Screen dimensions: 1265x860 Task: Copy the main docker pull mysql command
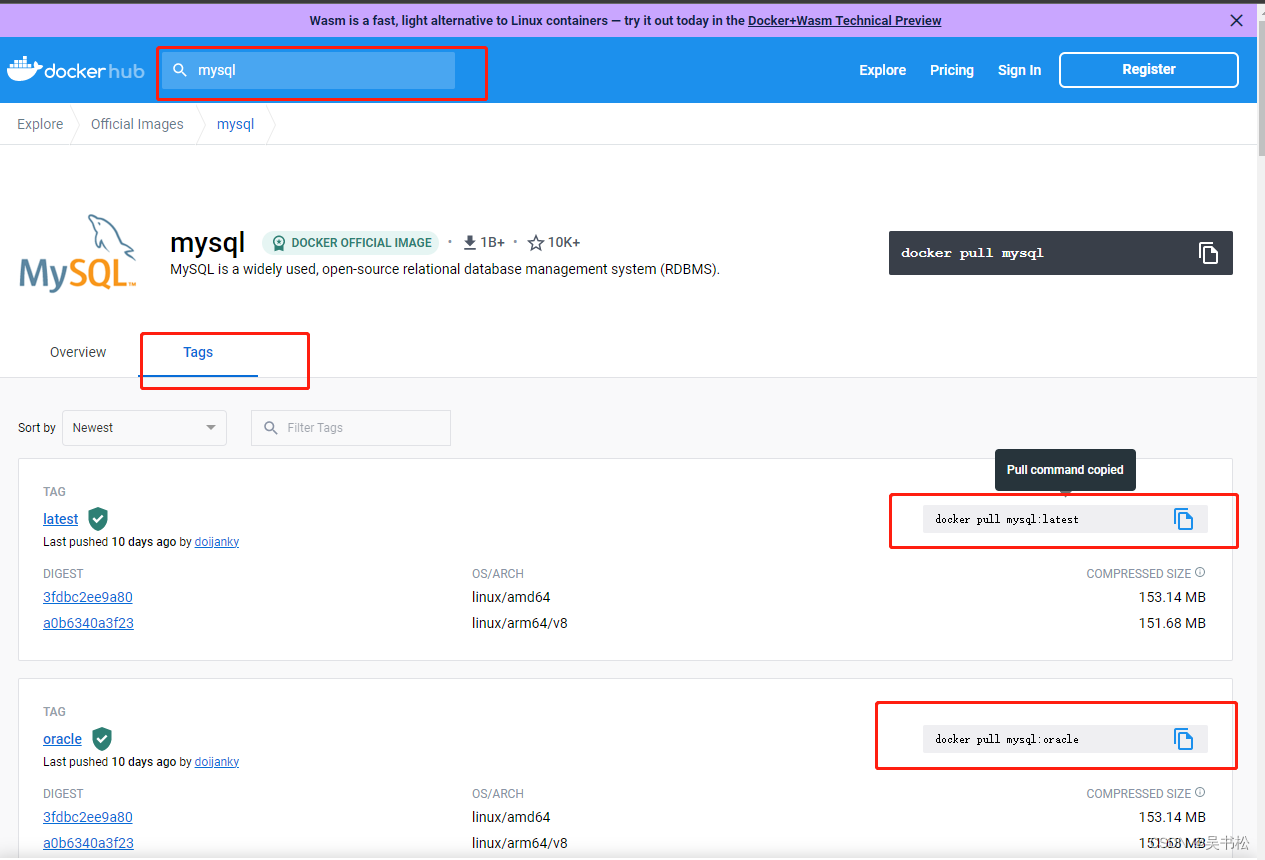pos(1208,253)
